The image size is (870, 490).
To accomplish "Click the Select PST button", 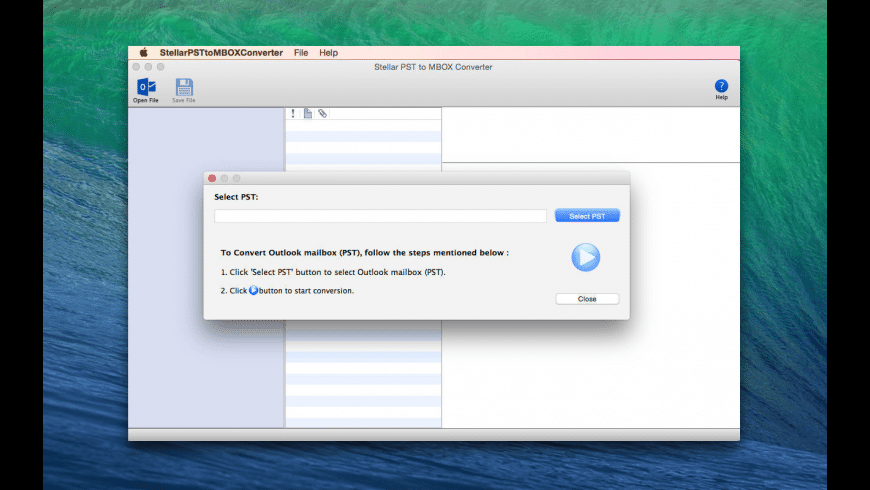I will 587,216.
